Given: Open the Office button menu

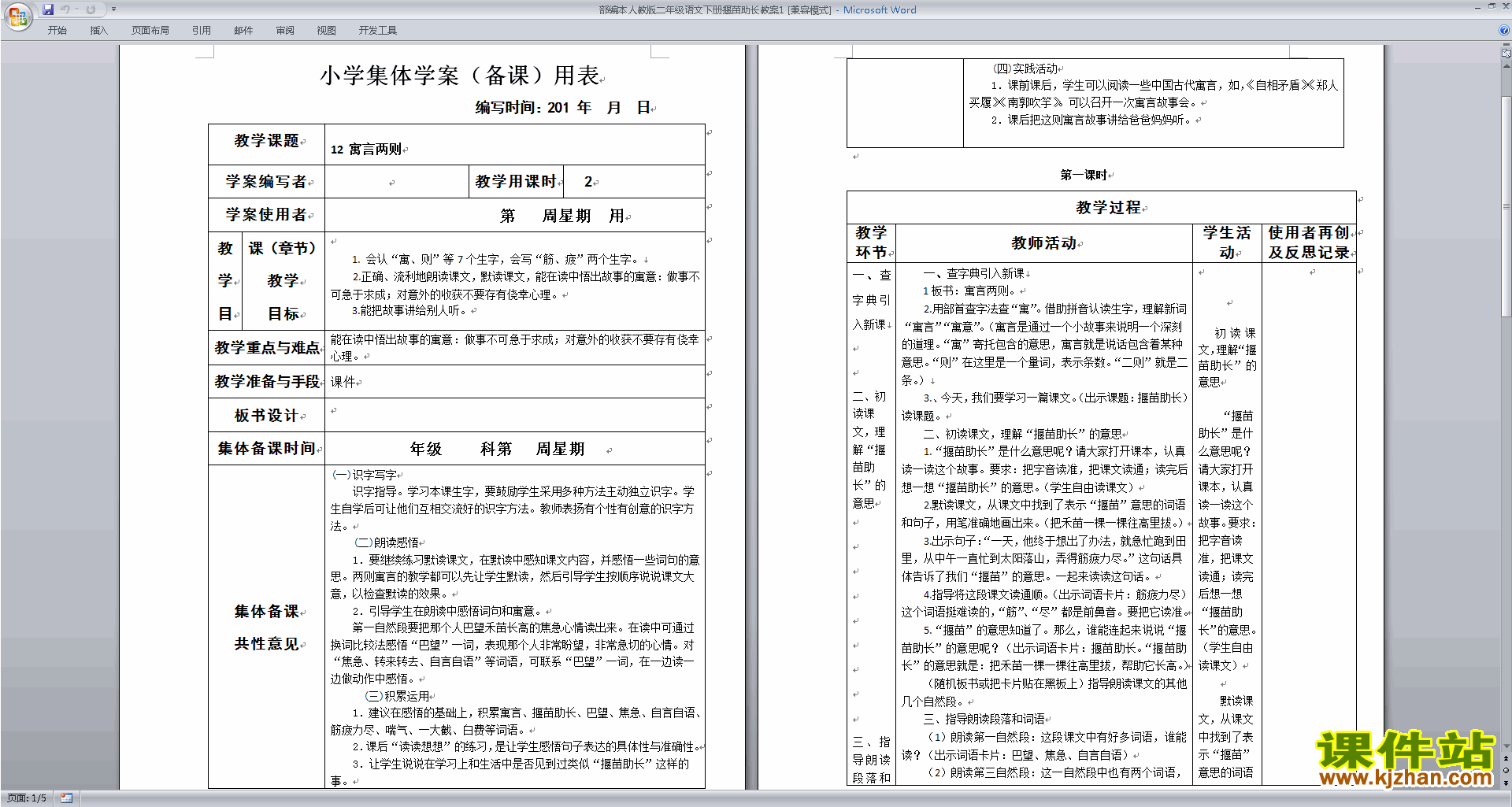Looking at the screenshot, I should pyautogui.click(x=17, y=15).
